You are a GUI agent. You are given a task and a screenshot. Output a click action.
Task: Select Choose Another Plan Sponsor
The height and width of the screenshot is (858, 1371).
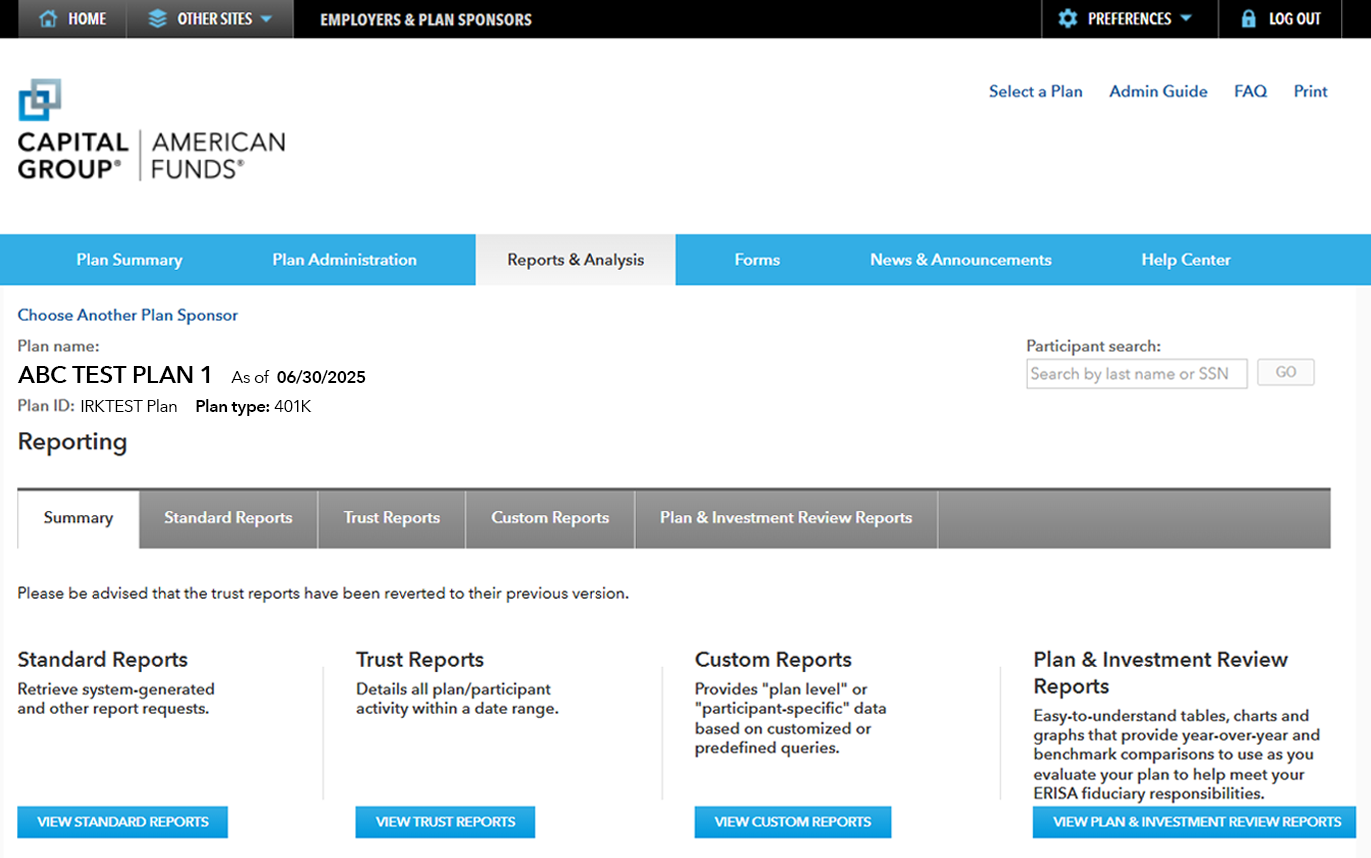point(127,315)
